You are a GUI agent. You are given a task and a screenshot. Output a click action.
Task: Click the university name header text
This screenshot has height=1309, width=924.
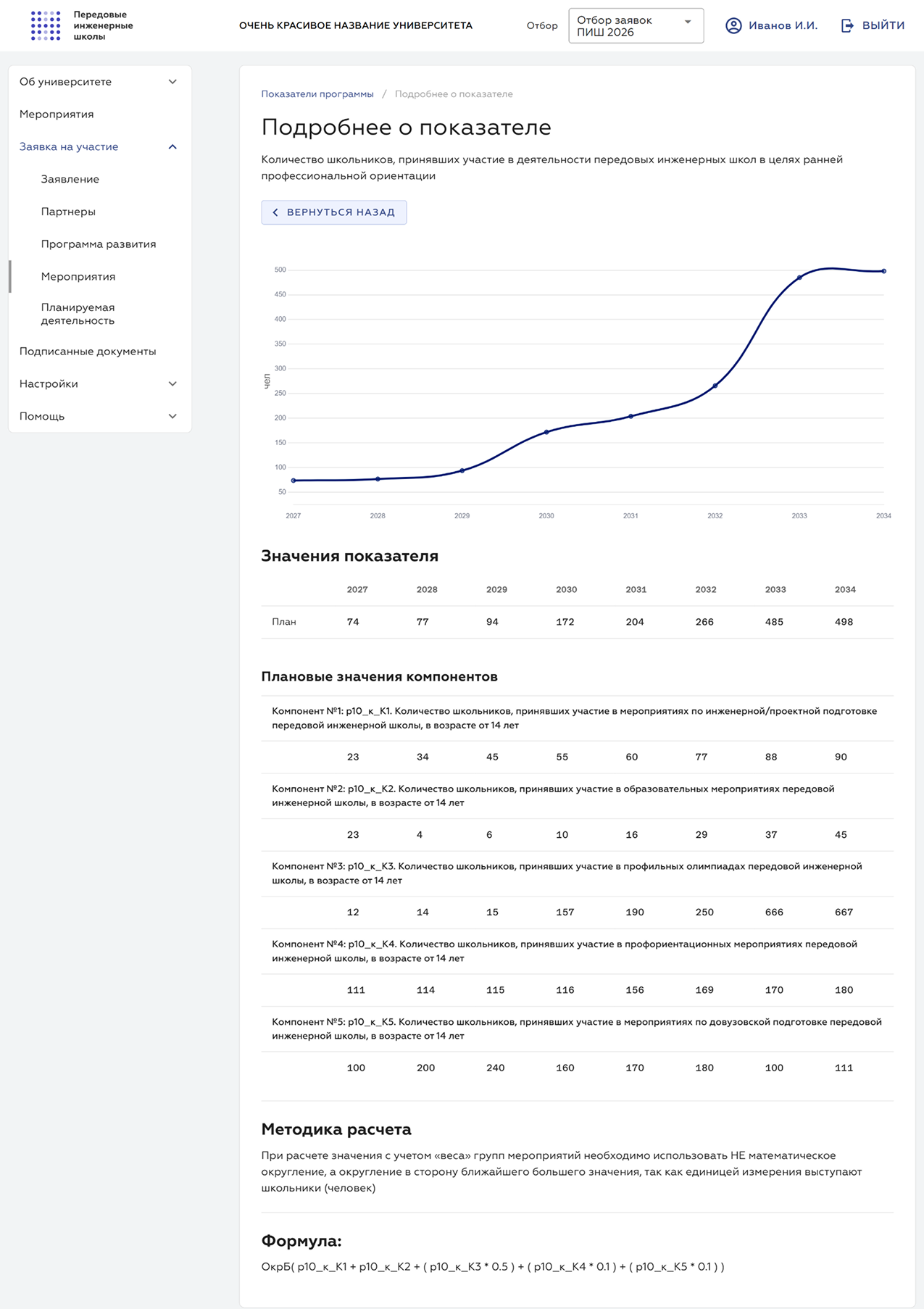[356, 25]
